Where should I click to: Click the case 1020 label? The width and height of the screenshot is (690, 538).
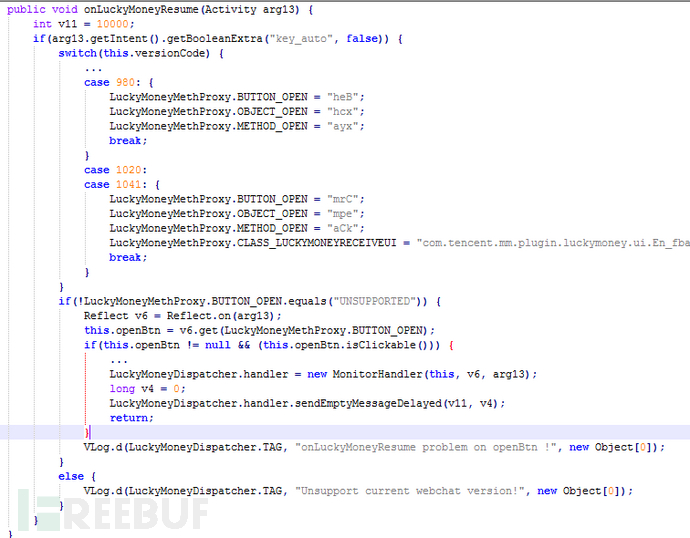pos(115,170)
